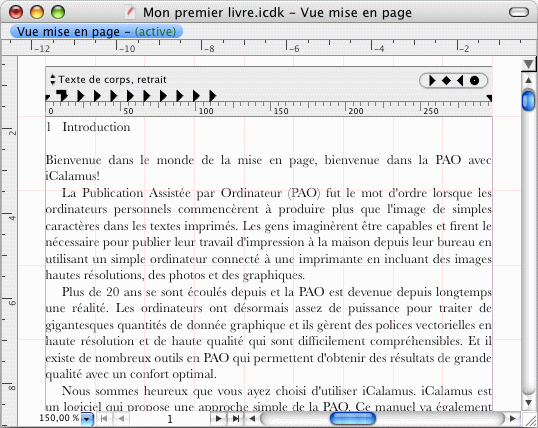
Task: Select the decimal tab circle icon
Action: (x=474, y=81)
